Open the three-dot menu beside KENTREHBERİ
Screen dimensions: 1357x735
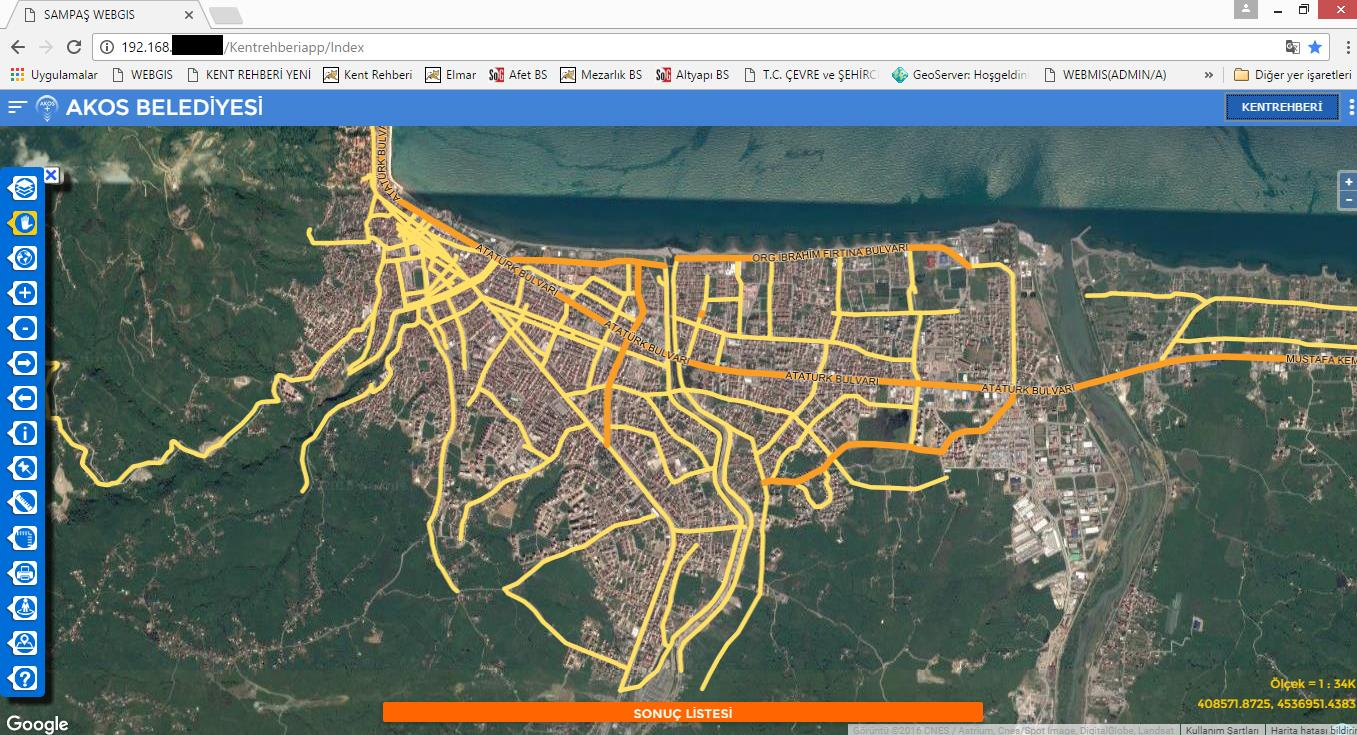pos(1350,107)
